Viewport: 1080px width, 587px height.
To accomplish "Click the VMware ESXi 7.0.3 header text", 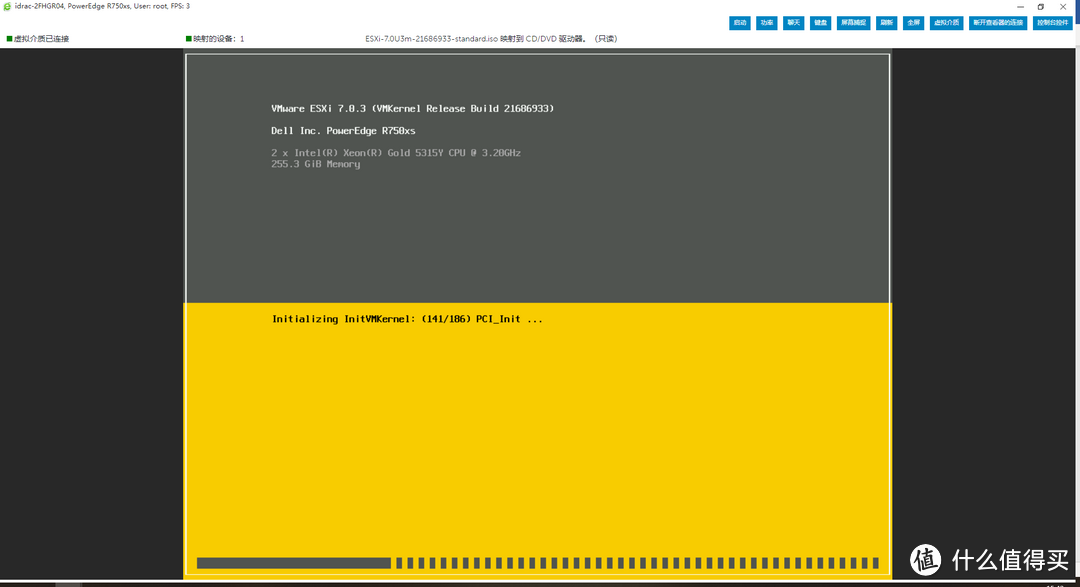I will pyautogui.click(x=412, y=108).
